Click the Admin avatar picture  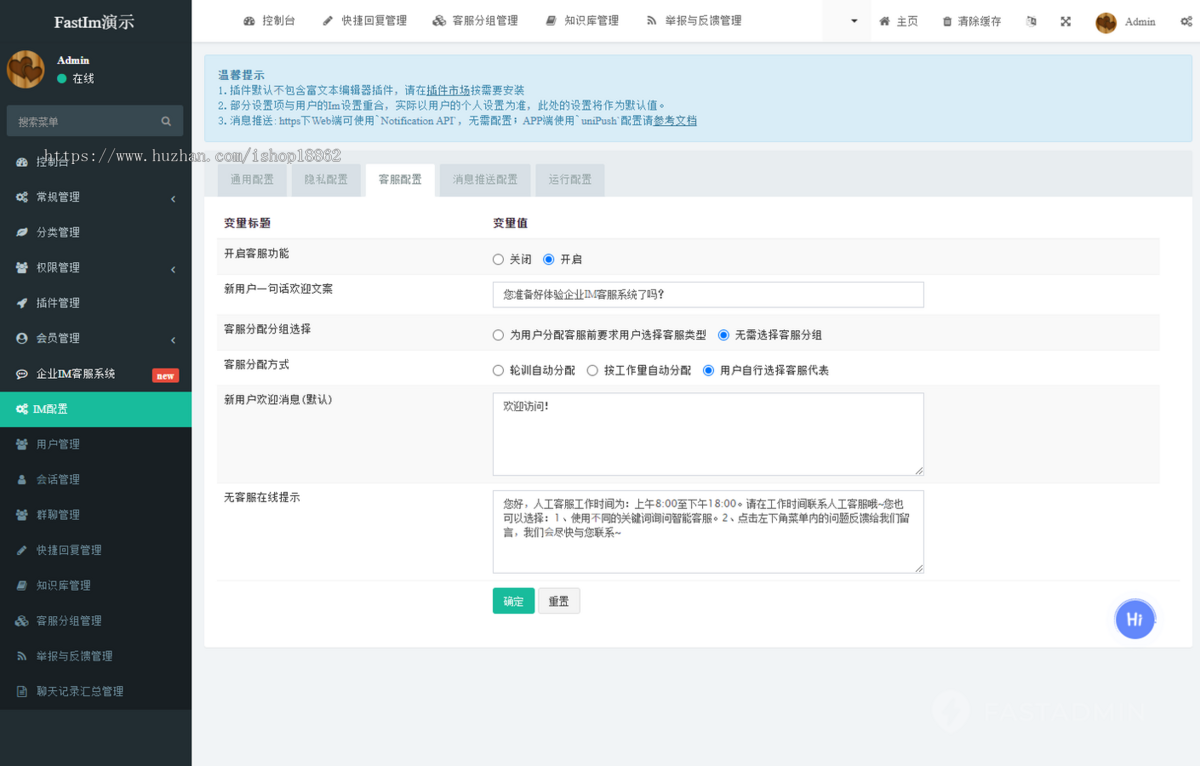click(1105, 21)
